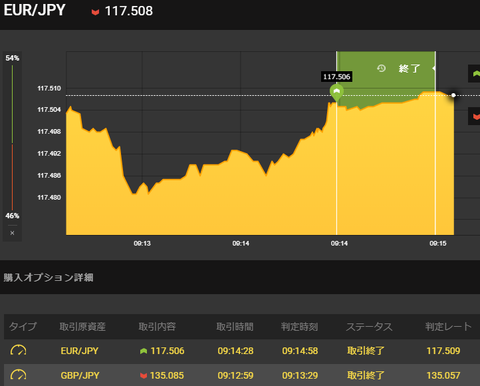Click the red down arrow next to 117.508
Screen dimensions: 480x386
pyautogui.click(x=95, y=12)
